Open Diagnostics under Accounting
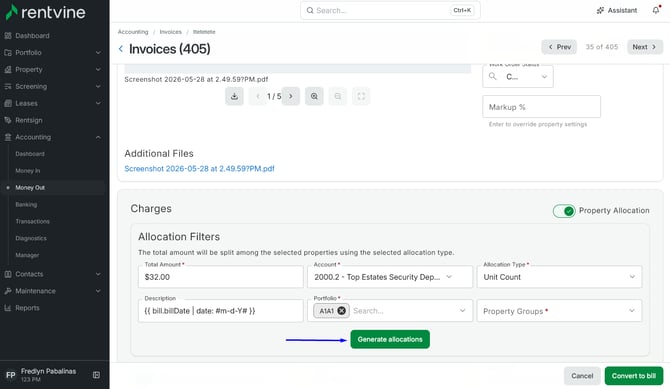This screenshot has height=389, width=670. coord(31,238)
